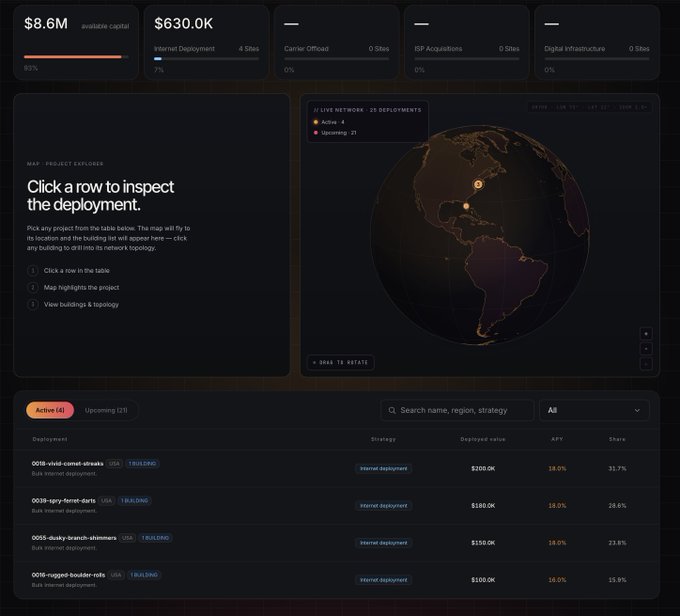680x616 pixels.
Task: Select the globe cluster marker labeled 3
Action: point(478,184)
